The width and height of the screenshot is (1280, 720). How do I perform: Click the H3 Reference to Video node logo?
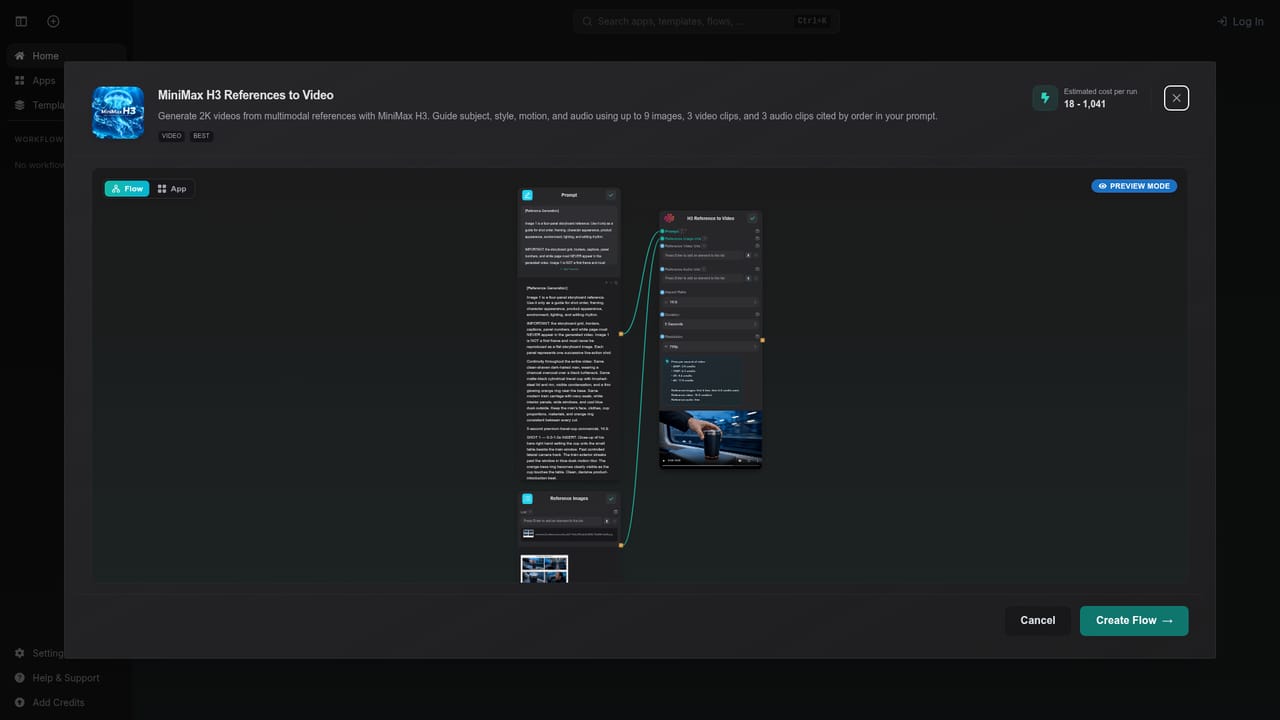[x=669, y=218]
